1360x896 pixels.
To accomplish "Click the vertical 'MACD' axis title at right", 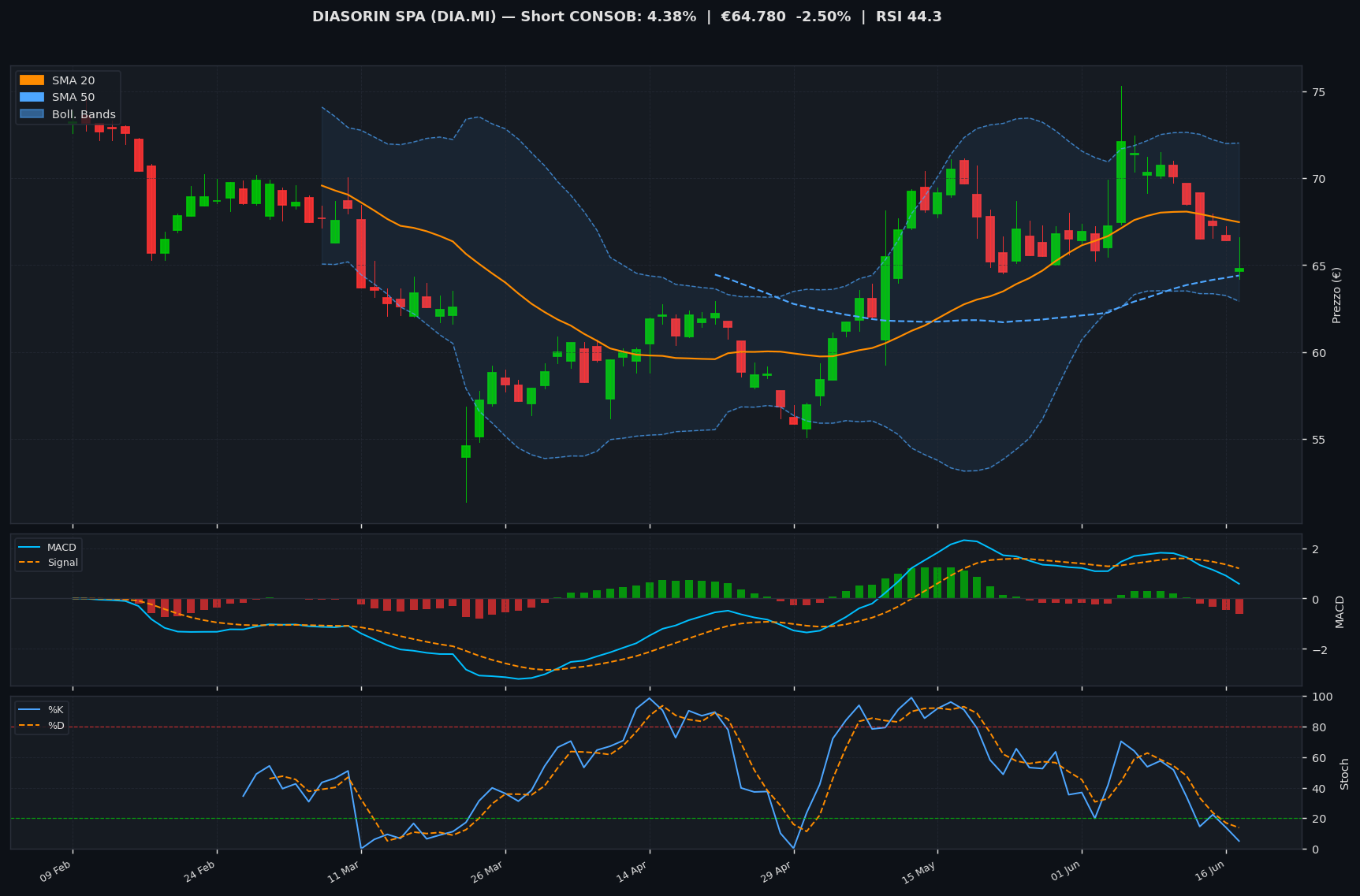I will click(1340, 612).
